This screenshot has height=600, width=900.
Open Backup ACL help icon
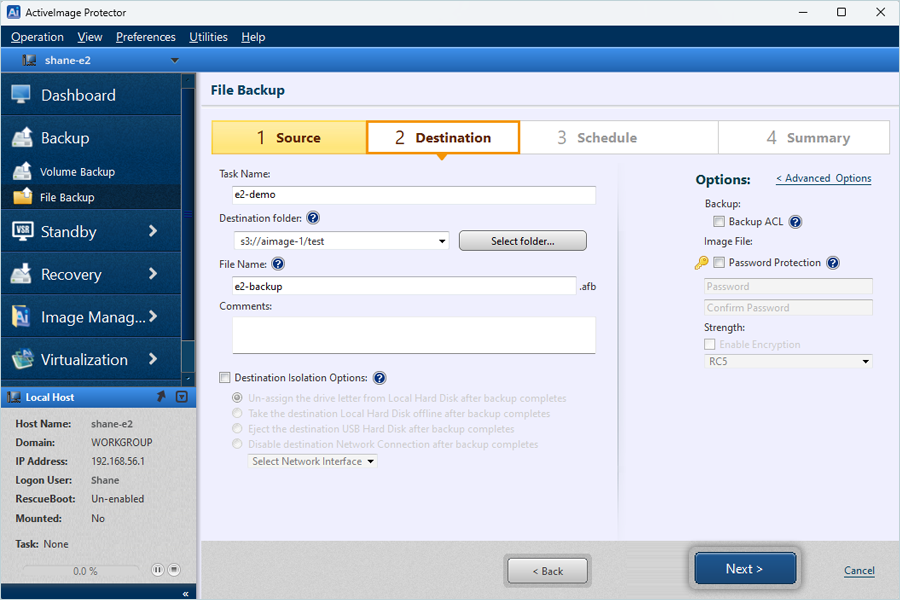tap(795, 222)
